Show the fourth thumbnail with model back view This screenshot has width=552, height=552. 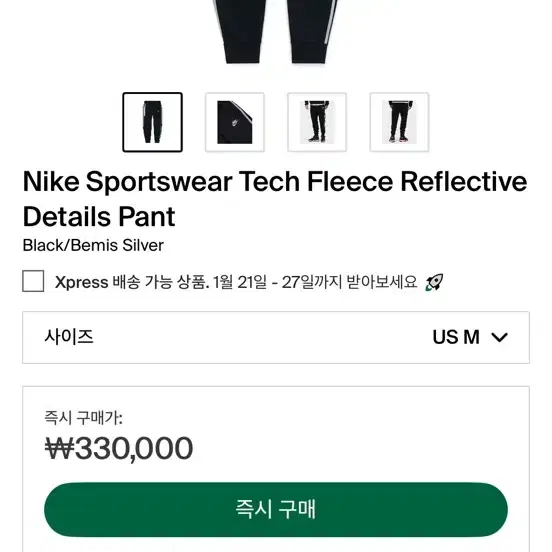pos(399,122)
